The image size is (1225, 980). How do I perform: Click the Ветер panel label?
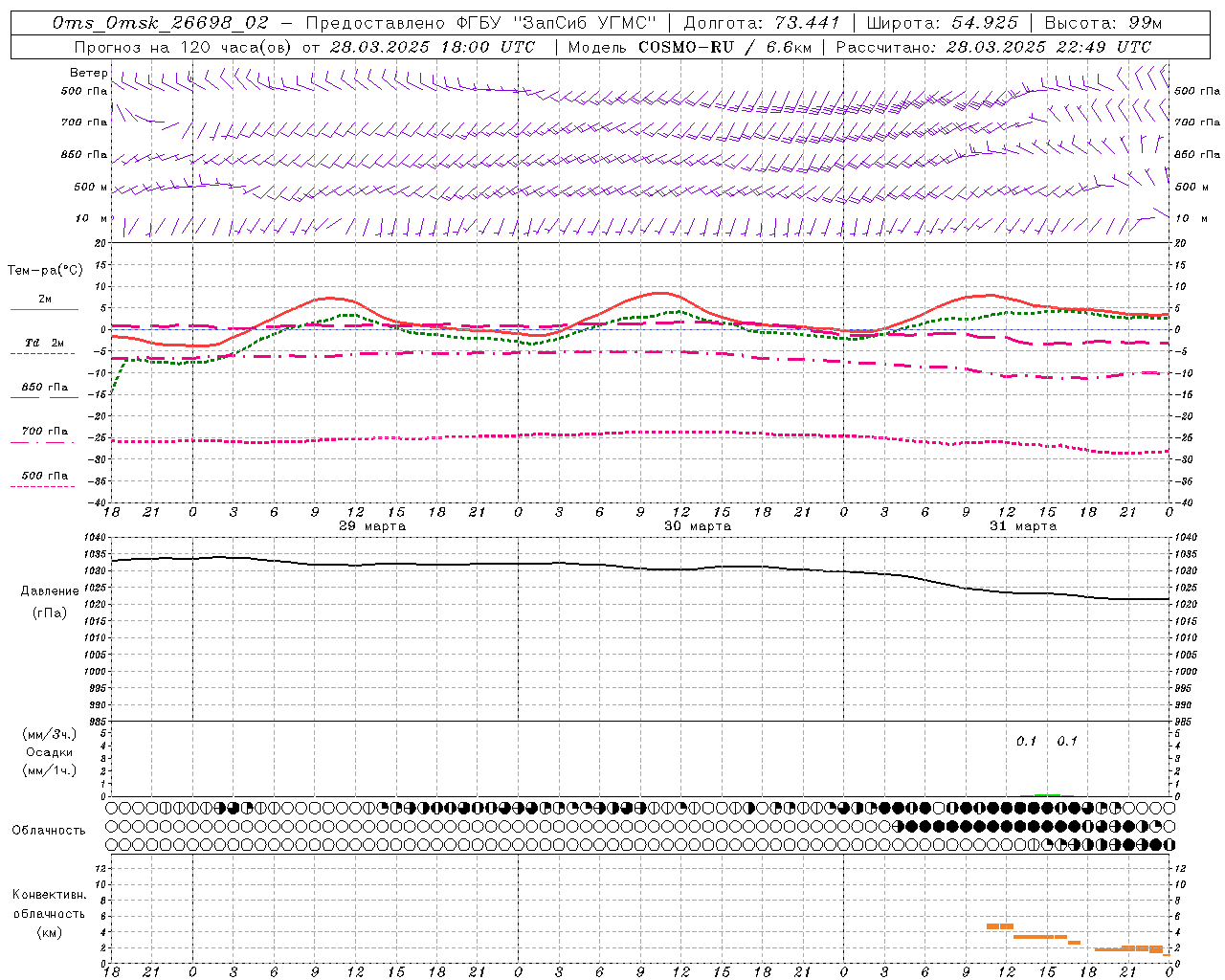89,73
